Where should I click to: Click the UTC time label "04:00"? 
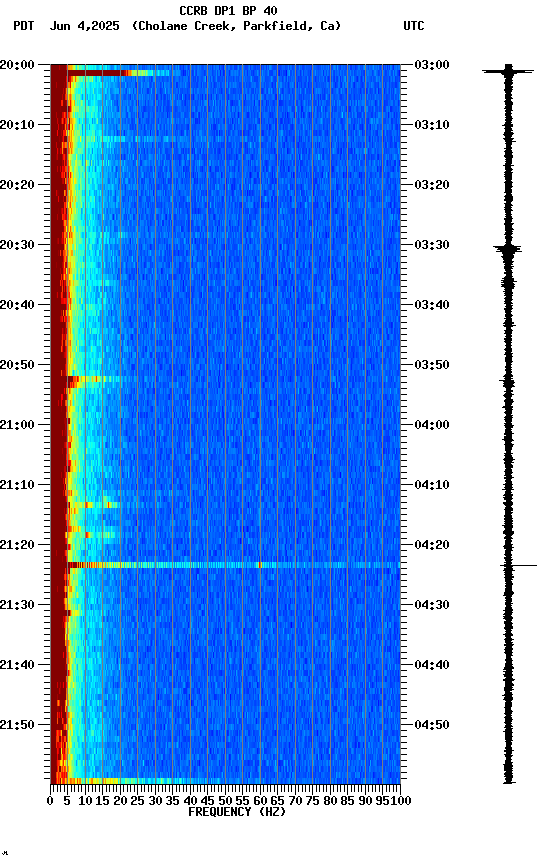coord(432,425)
